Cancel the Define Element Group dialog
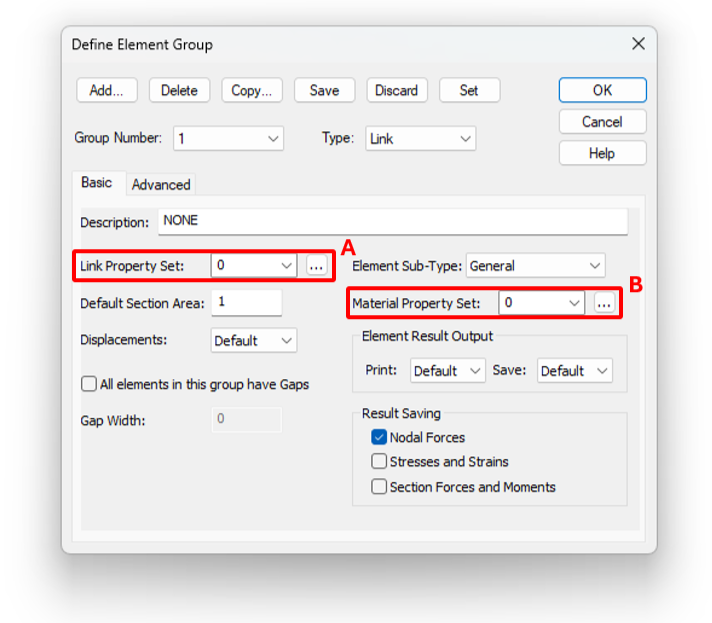Image resolution: width=712 pixels, height=623 pixels. (x=602, y=122)
